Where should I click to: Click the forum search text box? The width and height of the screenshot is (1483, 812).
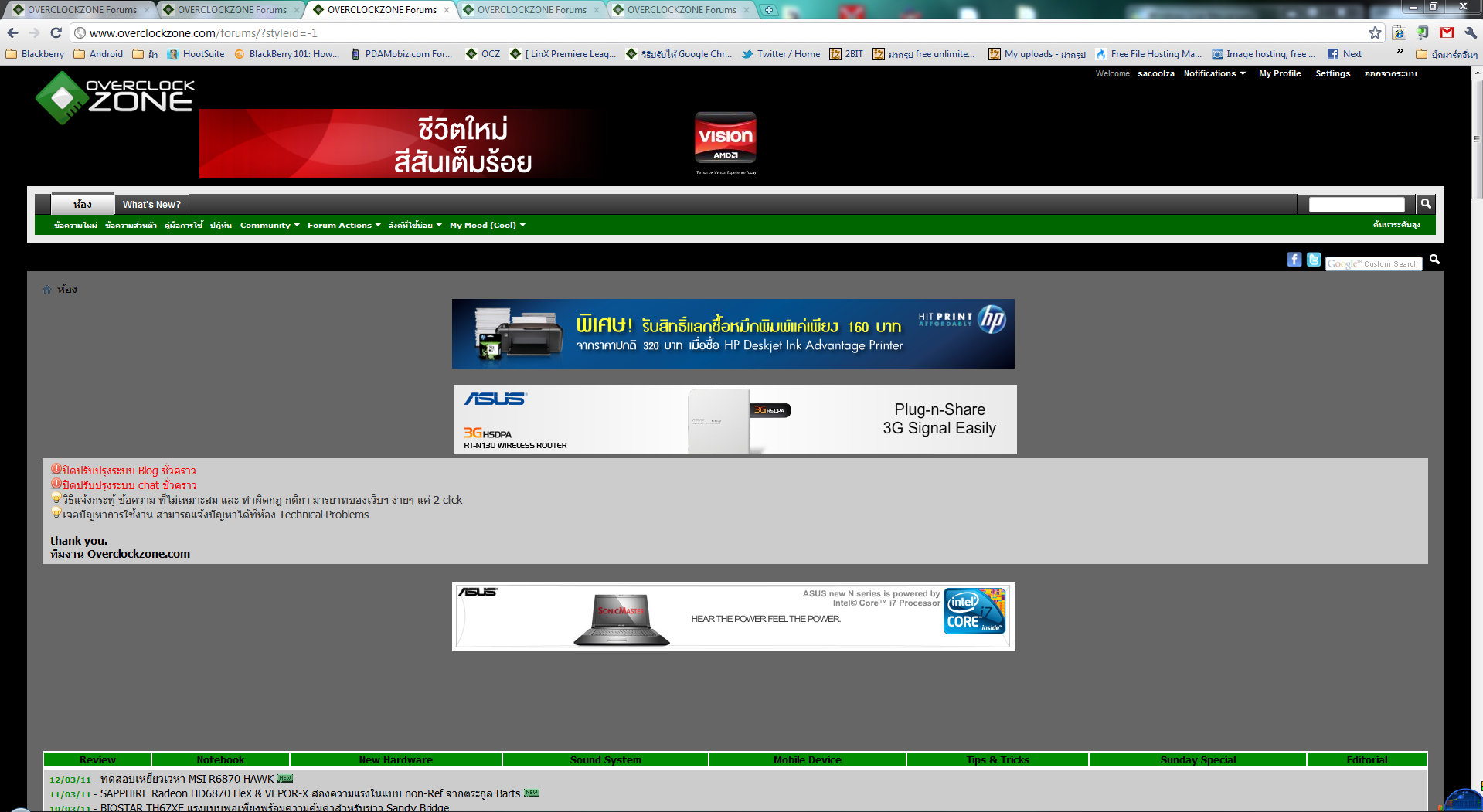point(1356,204)
